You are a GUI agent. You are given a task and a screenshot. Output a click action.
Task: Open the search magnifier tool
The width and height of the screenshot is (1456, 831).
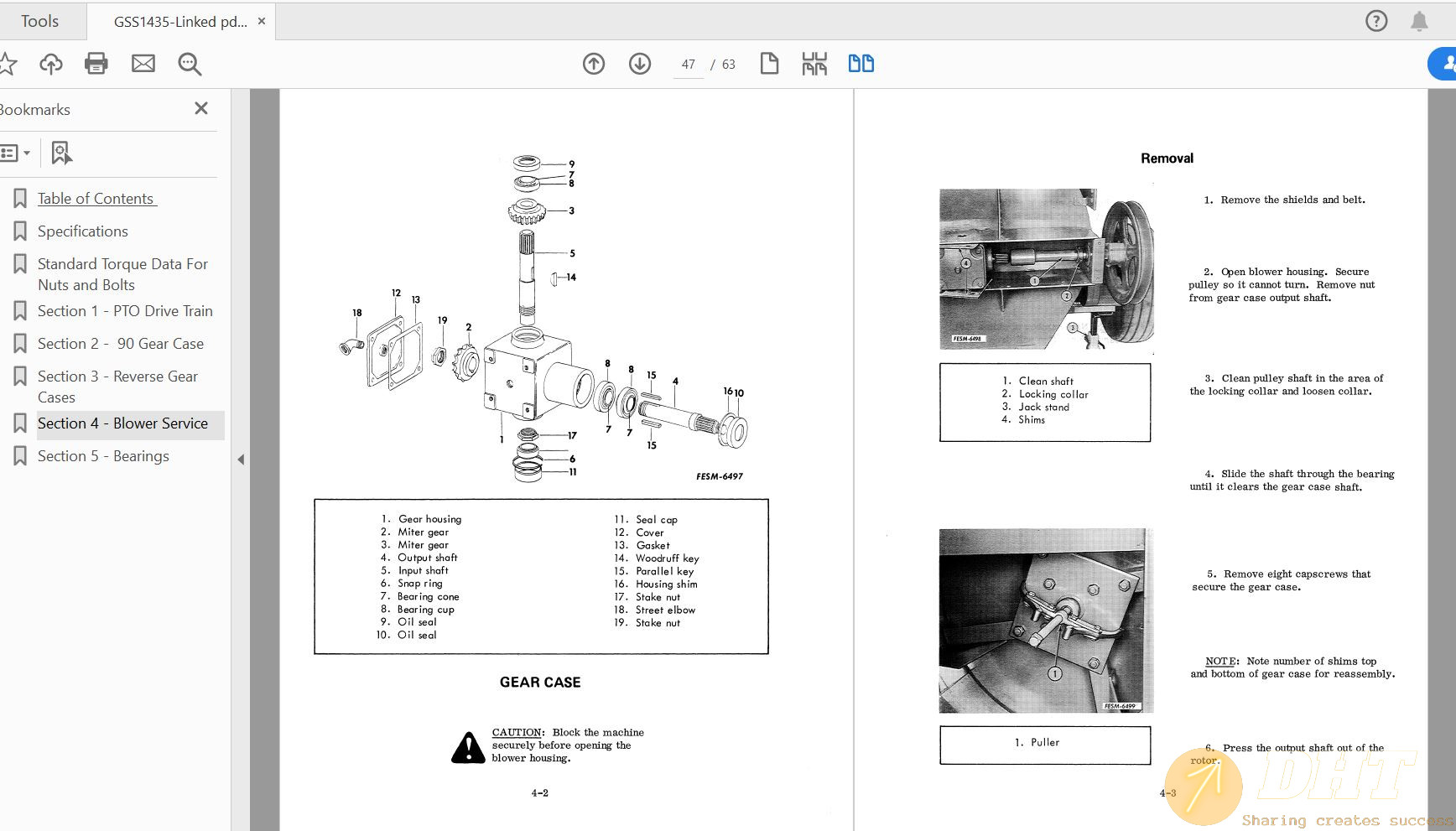coord(190,64)
